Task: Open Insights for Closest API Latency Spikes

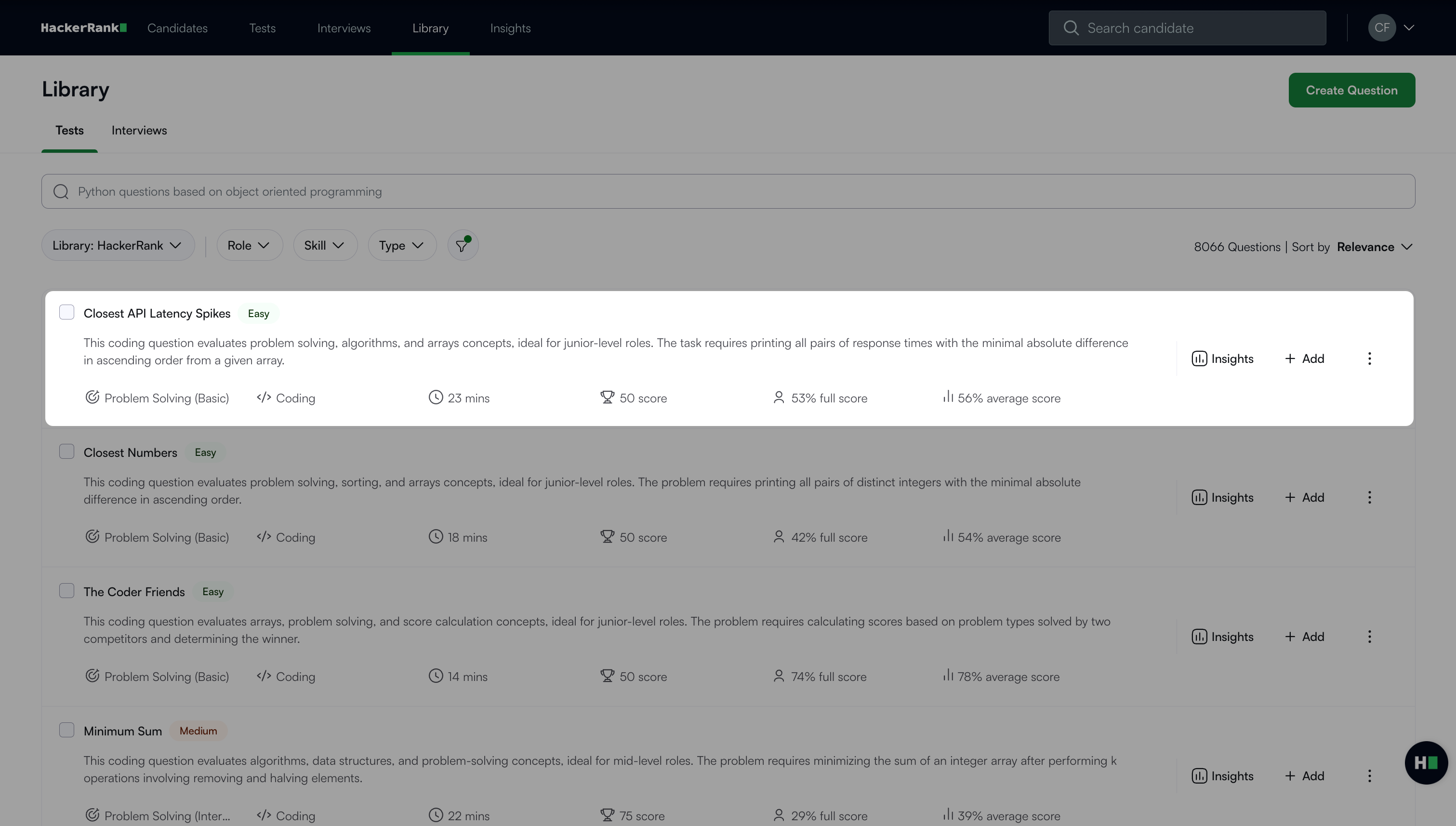Action: pos(1222,359)
